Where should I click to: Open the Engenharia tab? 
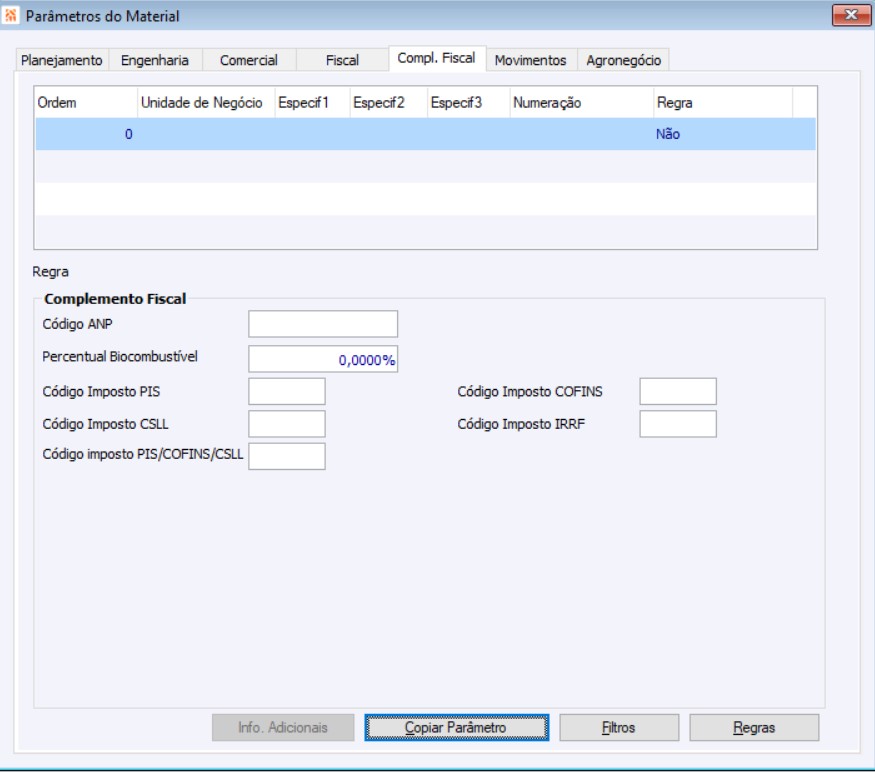click(x=155, y=60)
